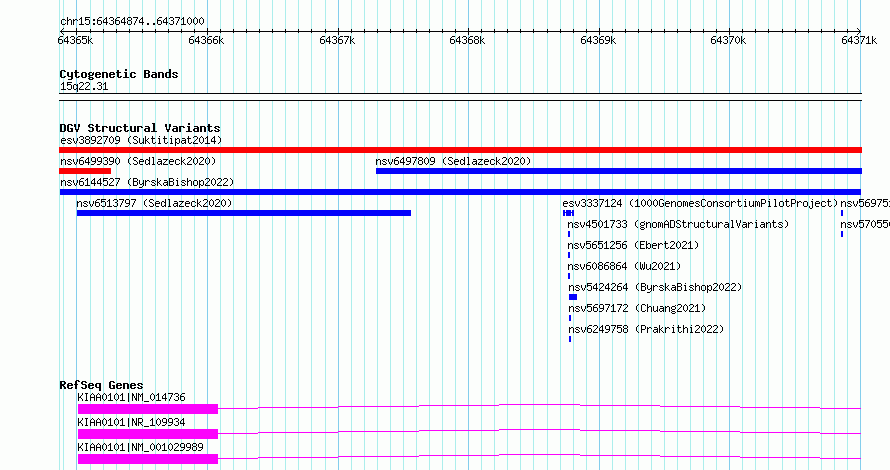Click the nsv5424264 (ByrskaBishop2022) label
890x470 pixels.
pos(655,287)
